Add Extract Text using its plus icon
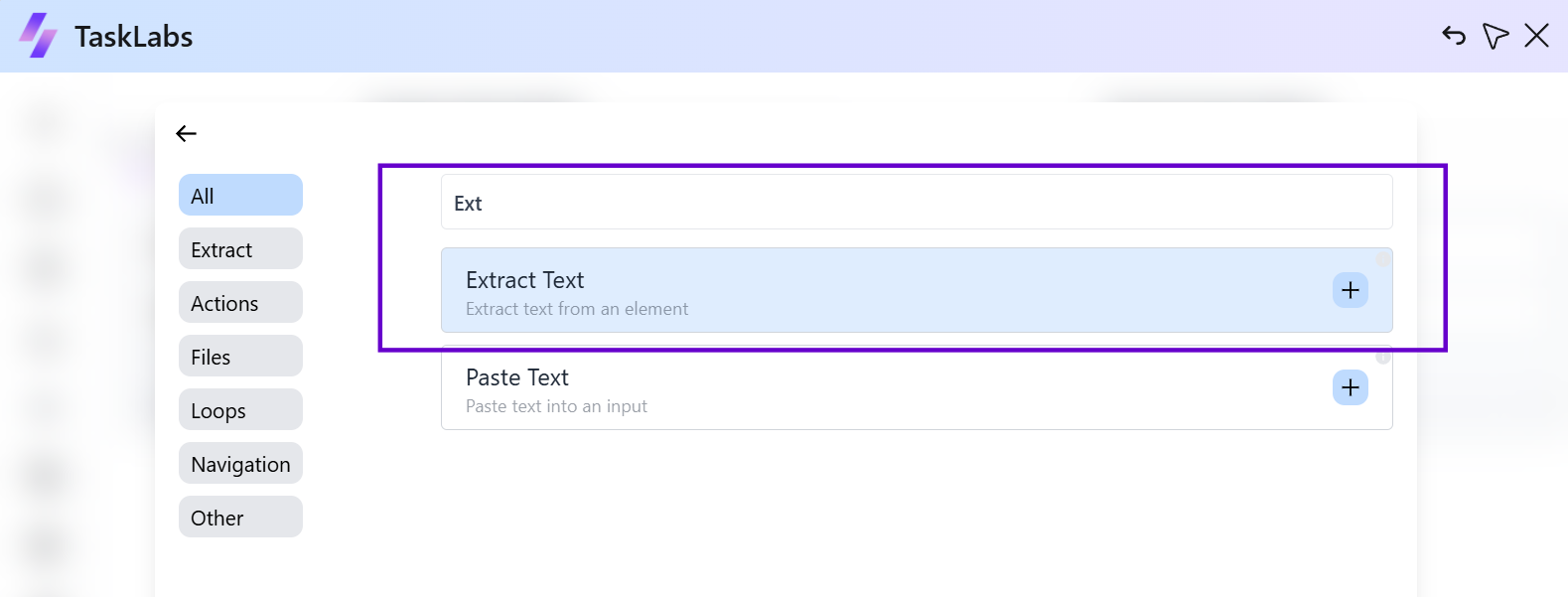Viewport: 1568px width, 597px height. point(1350,290)
